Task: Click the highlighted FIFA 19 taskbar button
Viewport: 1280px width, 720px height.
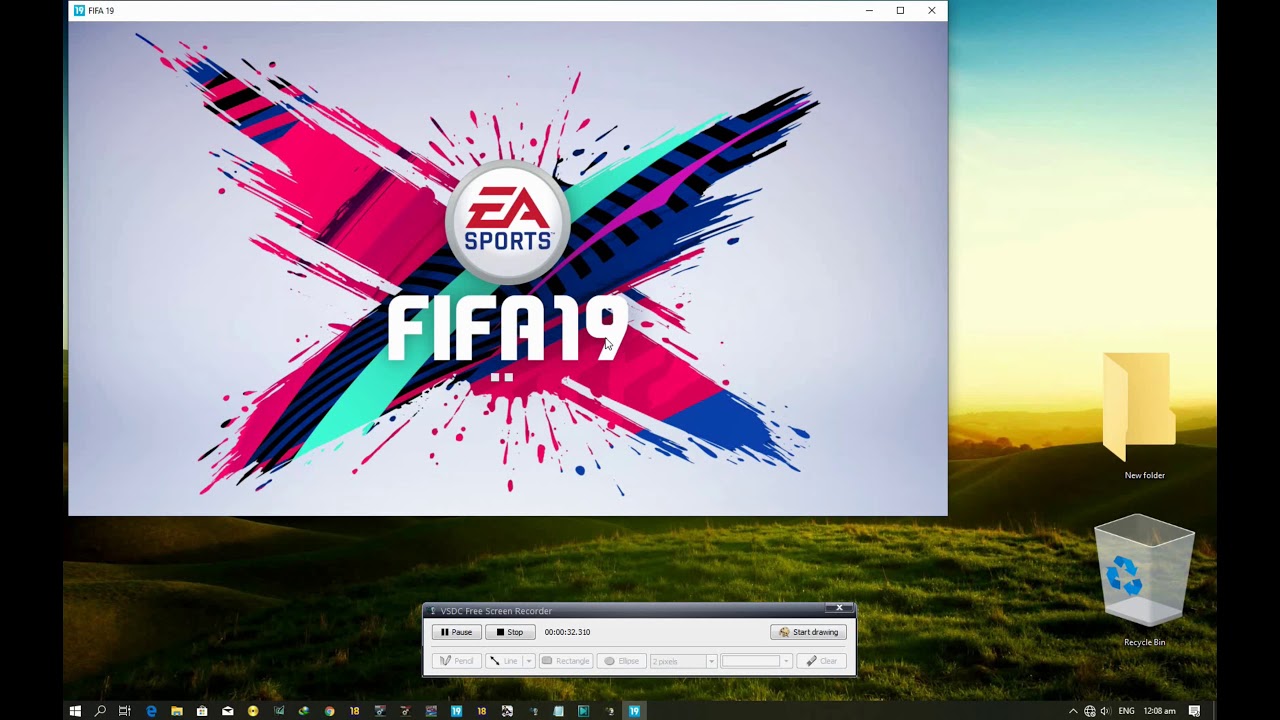Action: pos(634,711)
